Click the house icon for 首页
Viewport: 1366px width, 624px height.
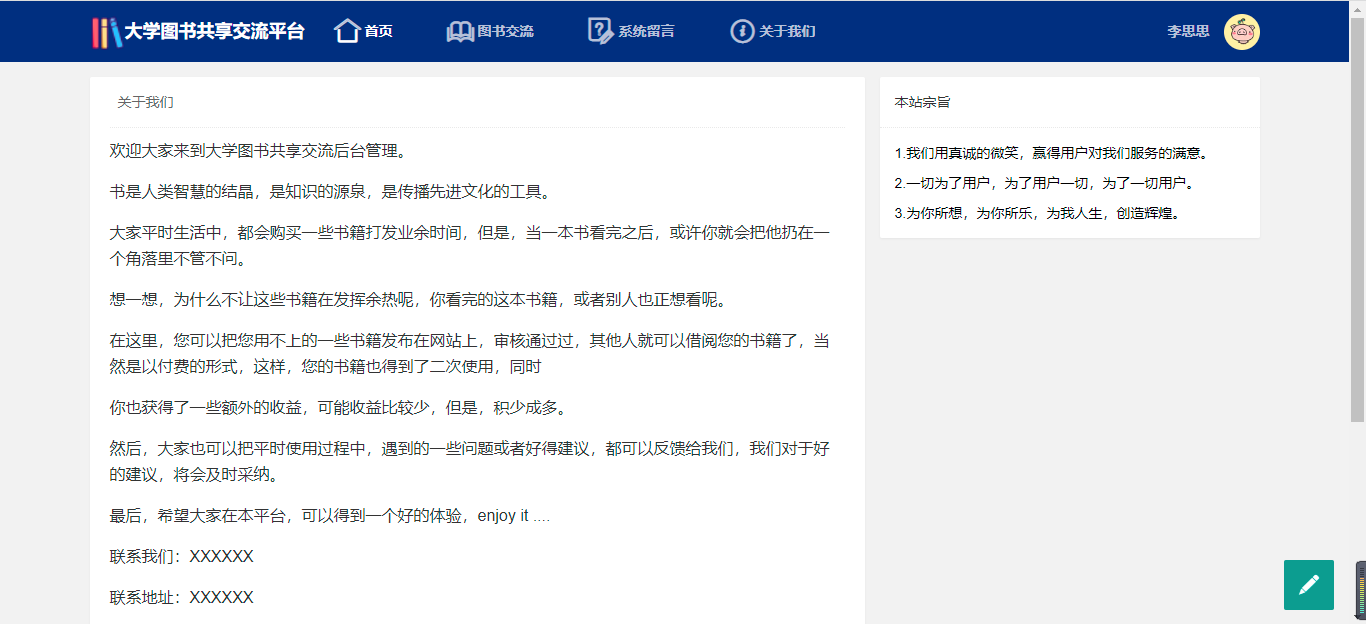[347, 31]
